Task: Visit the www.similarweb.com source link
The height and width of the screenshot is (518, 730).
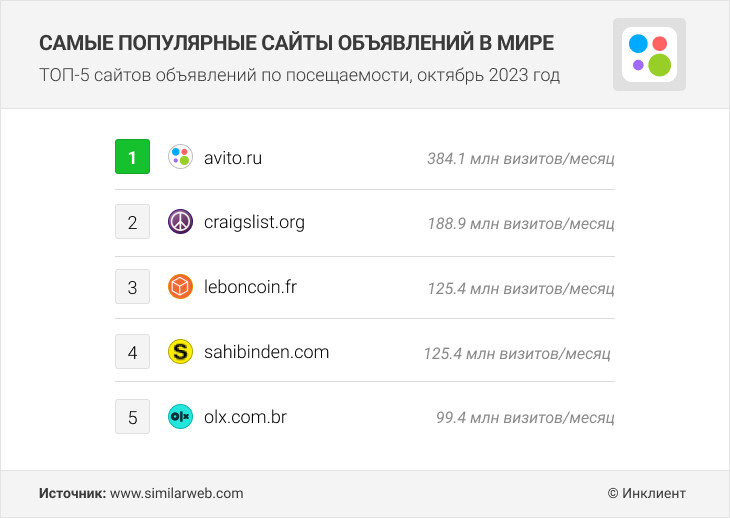Action: [176, 493]
